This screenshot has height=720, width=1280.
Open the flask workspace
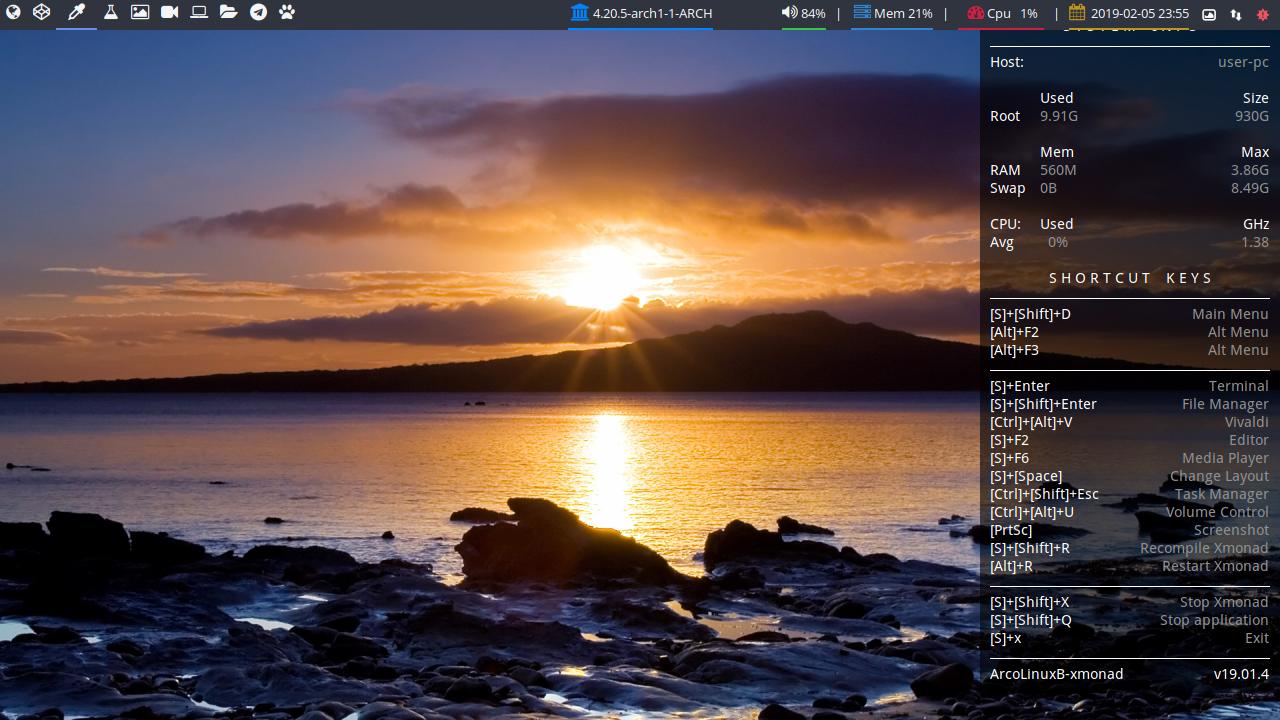coord(110,13)
